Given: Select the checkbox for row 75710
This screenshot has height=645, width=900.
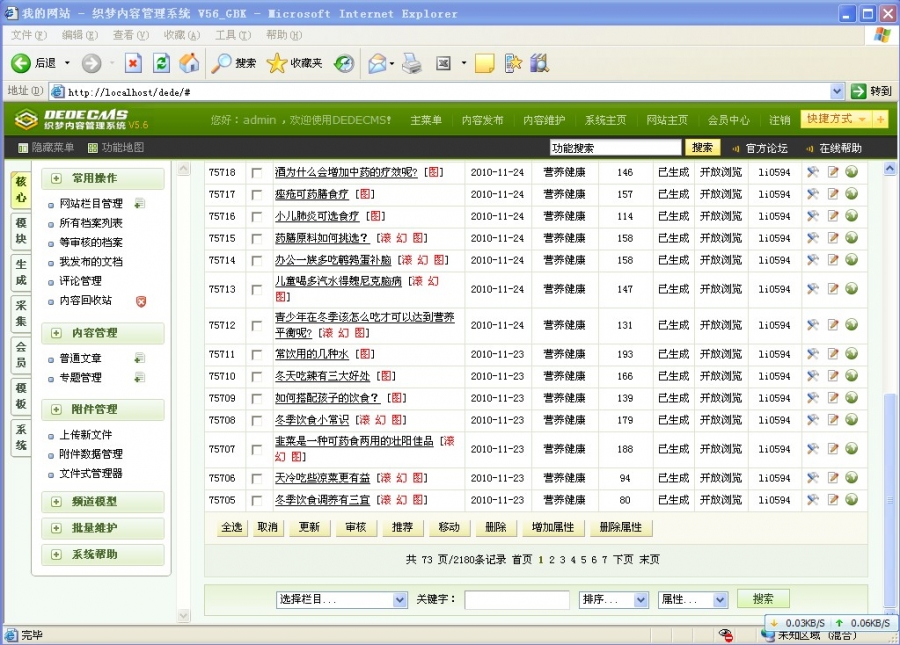Looking at the screenshot, I should click(257, 377).
